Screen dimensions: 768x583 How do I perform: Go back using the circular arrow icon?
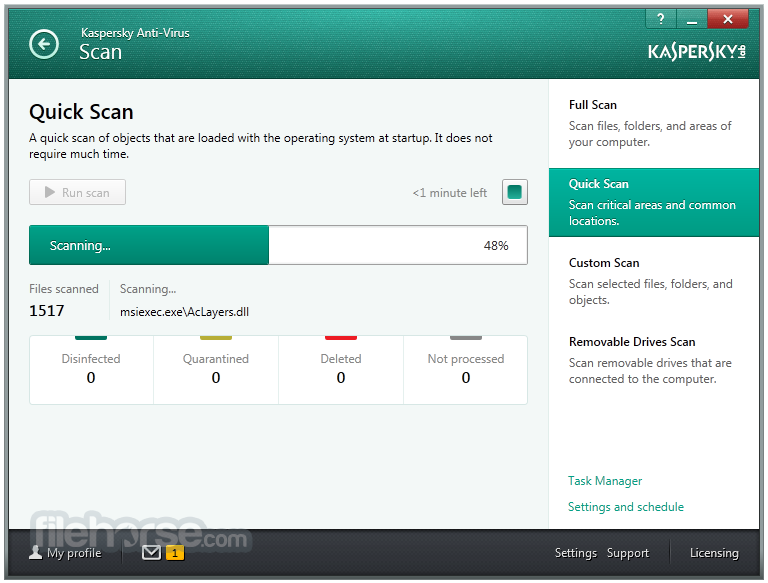pyautogui.click(x=44, y=45)
